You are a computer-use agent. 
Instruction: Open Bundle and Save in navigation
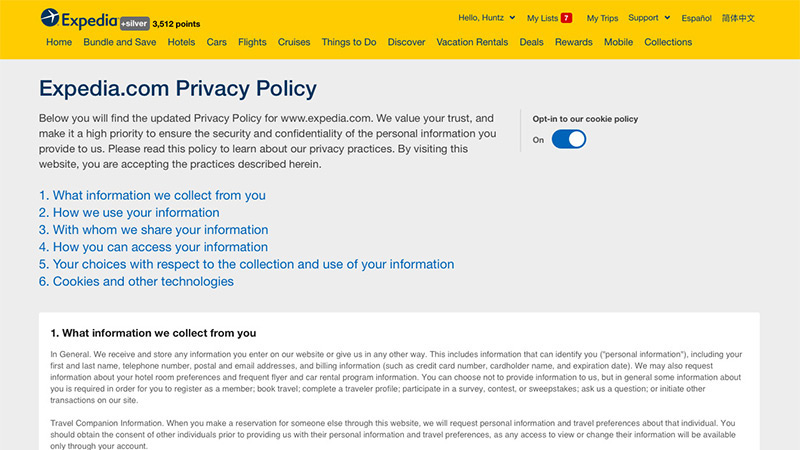tap(120, 42)
